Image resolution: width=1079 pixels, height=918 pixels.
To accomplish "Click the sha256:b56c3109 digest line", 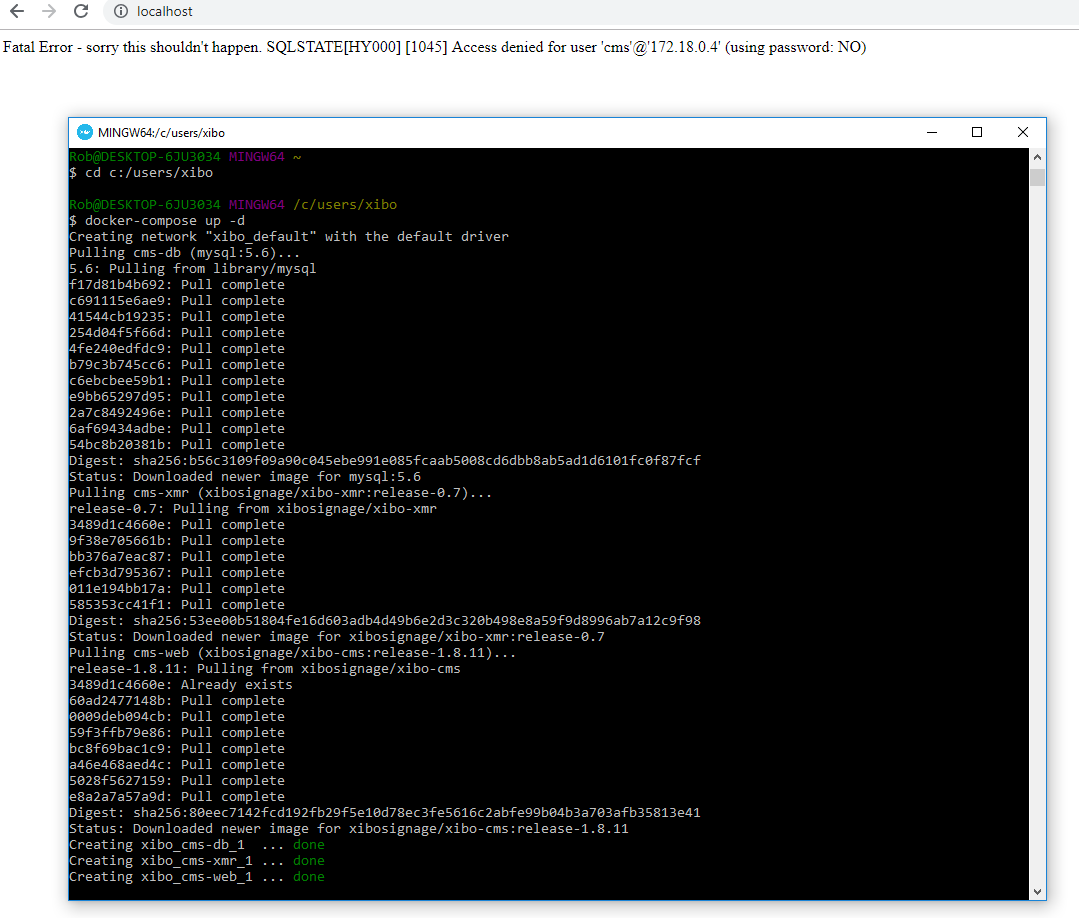I will pos(385,460).
